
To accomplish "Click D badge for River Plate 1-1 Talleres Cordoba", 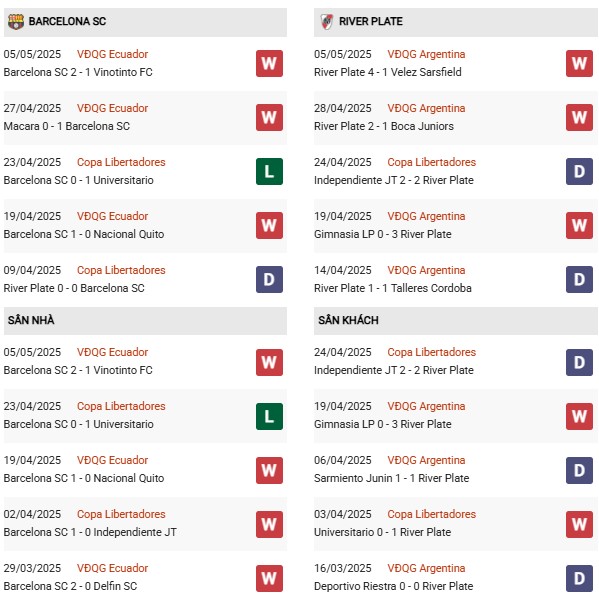I will 579,279.
